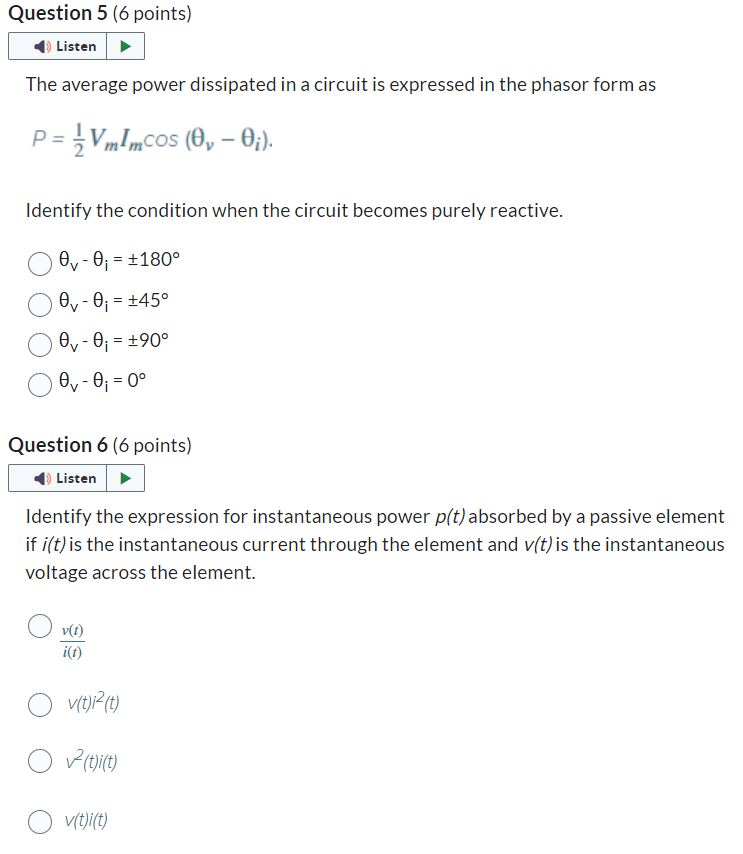The image size is (743, 854).
Task: Select the θv - θi = ±45° option
Action: (40, 302)
